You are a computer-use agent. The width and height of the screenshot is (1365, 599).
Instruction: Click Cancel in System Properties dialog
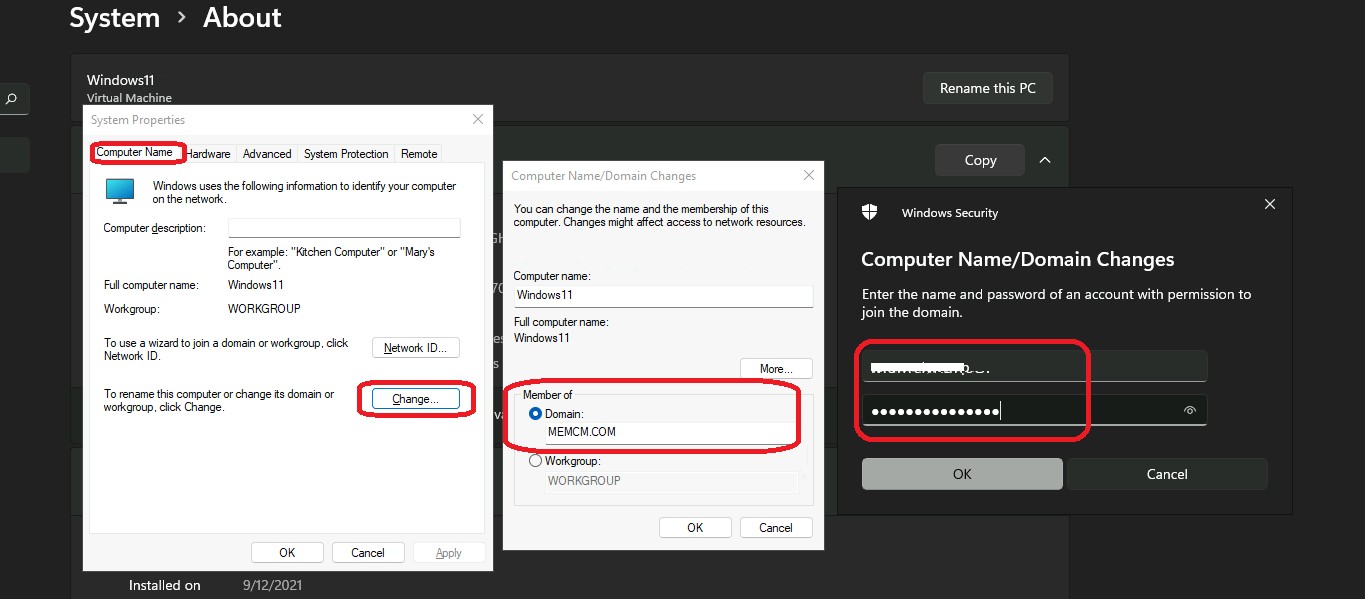tap(368, 552)
